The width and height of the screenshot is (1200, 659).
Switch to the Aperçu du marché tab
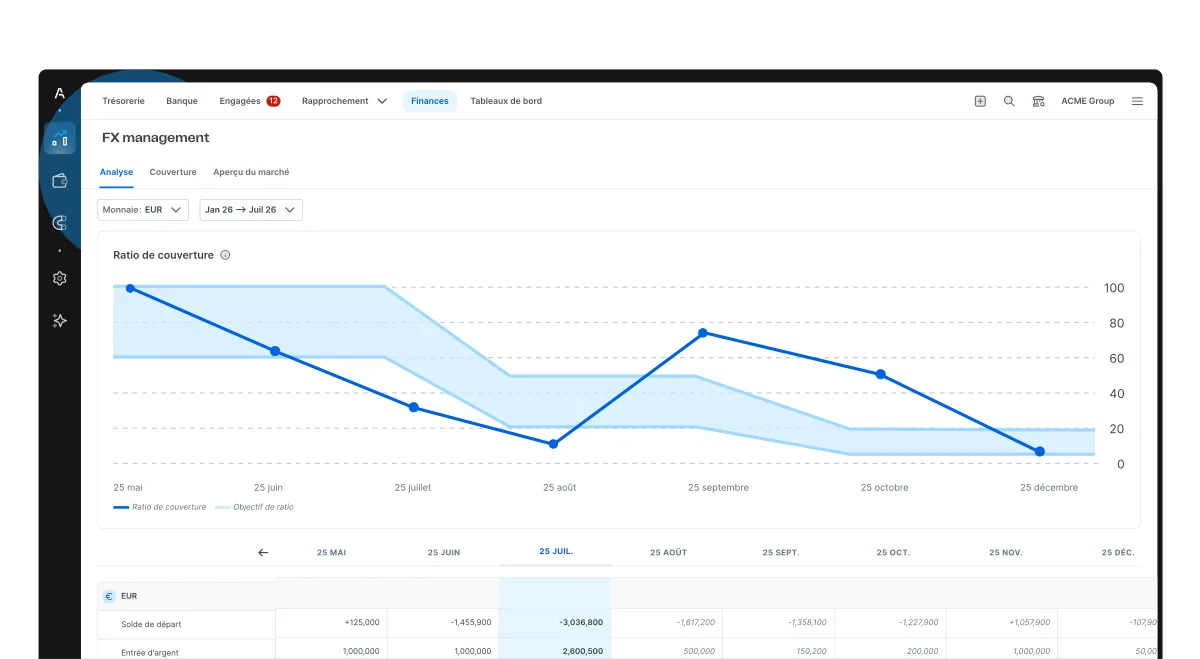(x=251, y=172)
